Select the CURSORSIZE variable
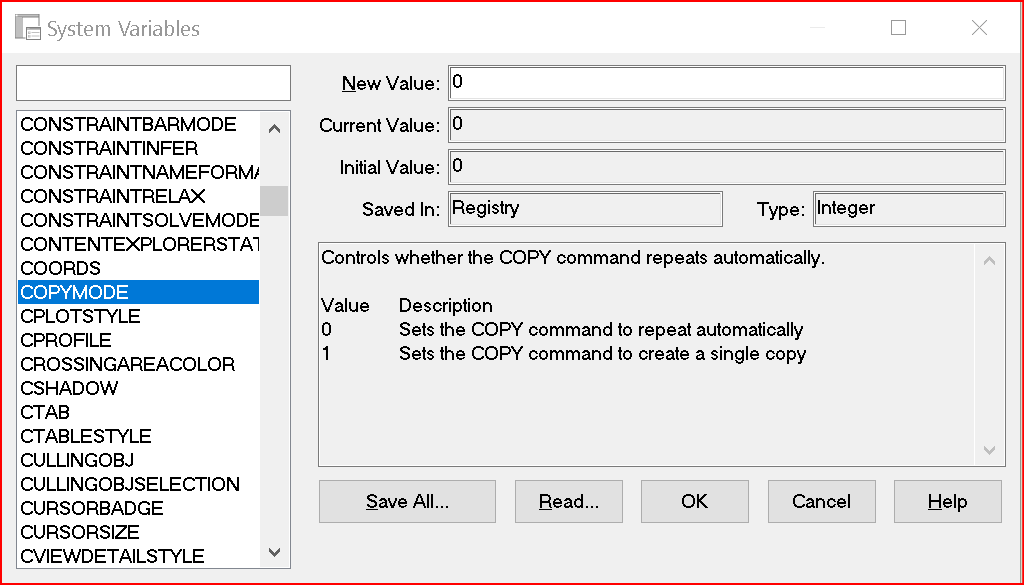1024x585 pixels. pyautogui.click(x=80, y=532)
